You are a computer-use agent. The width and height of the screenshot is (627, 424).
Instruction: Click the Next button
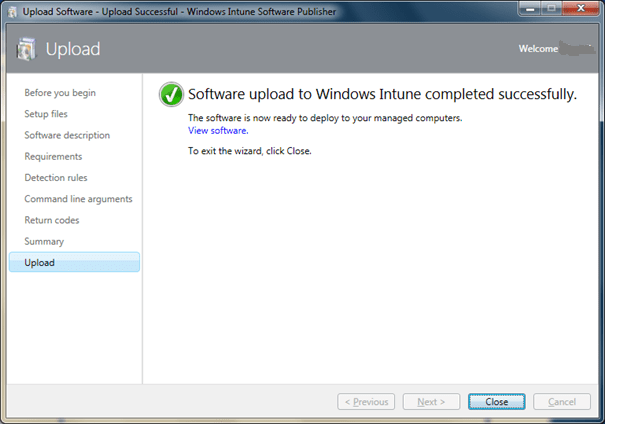pyautogui.click(x=431, y=402)
